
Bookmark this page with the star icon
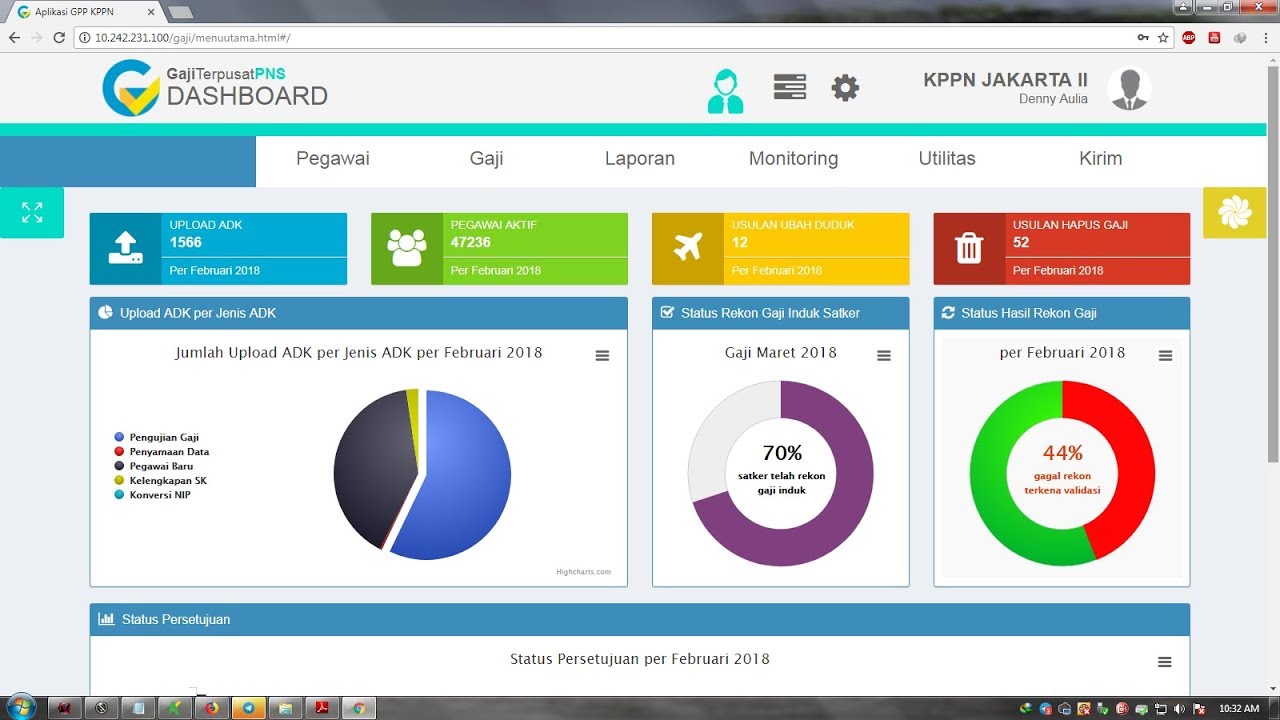click(1163, 38)
